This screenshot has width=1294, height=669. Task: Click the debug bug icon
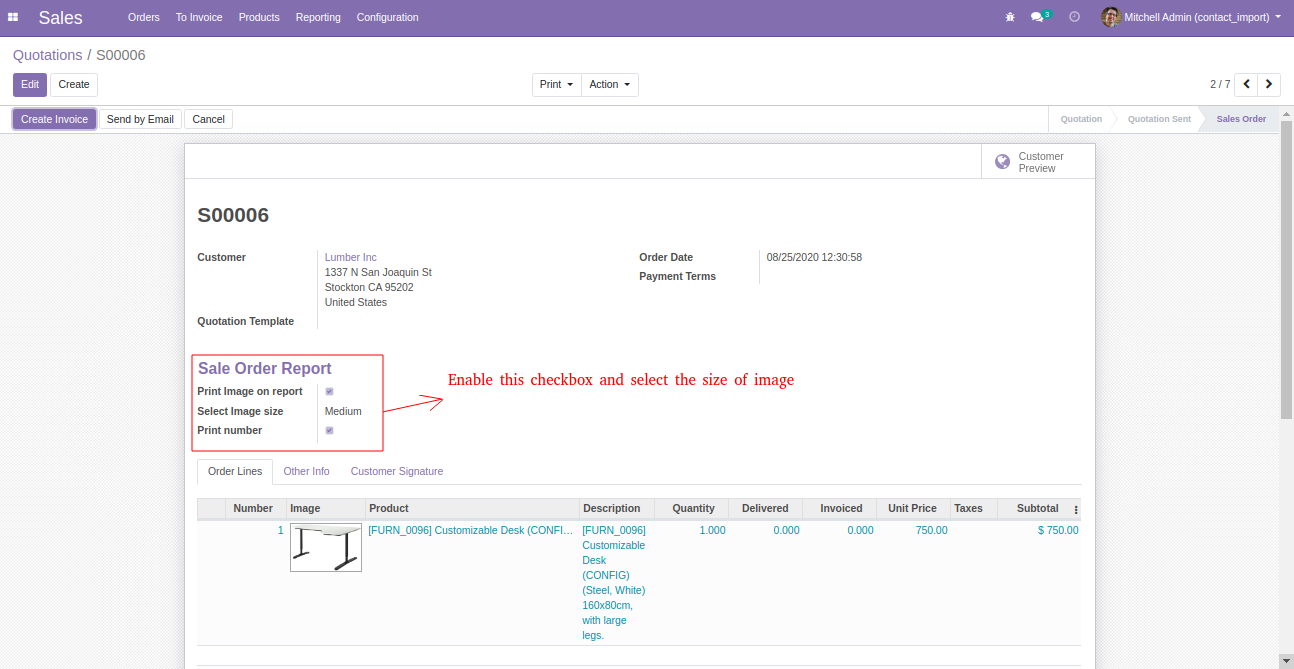(x=1010, y=17)
